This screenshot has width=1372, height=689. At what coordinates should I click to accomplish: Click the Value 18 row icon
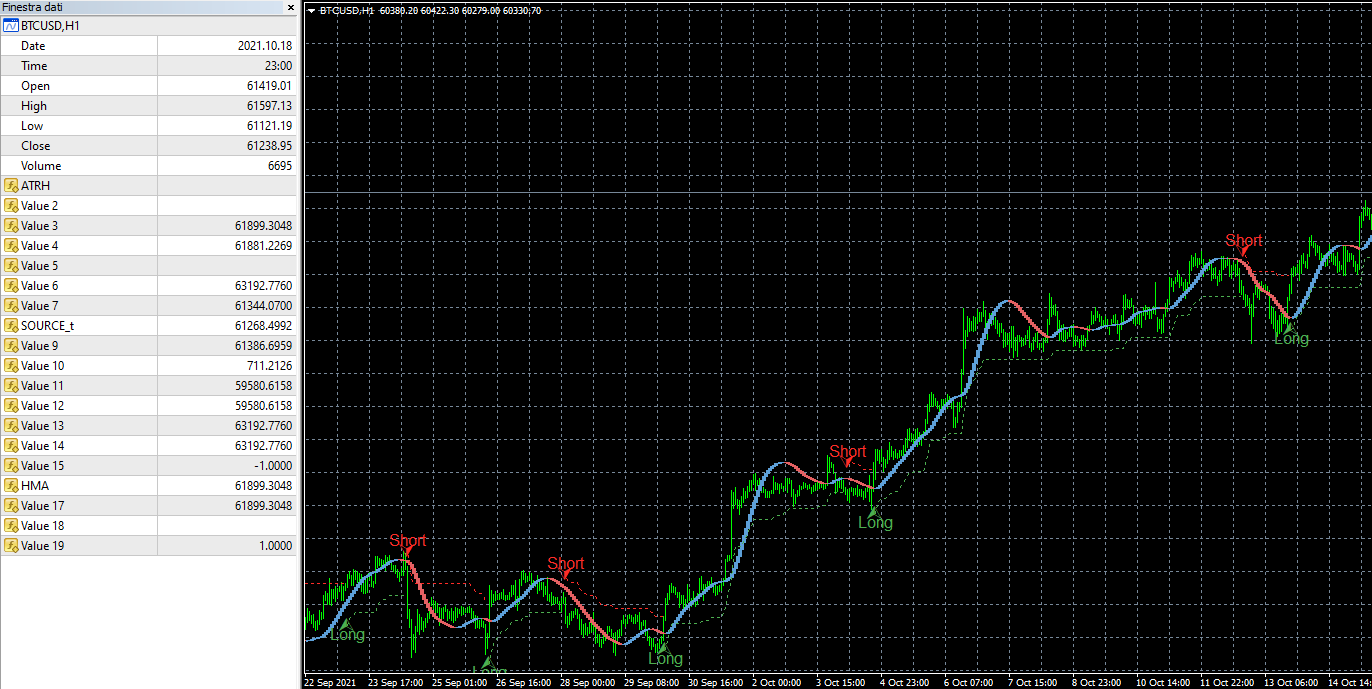pos(11,525)
